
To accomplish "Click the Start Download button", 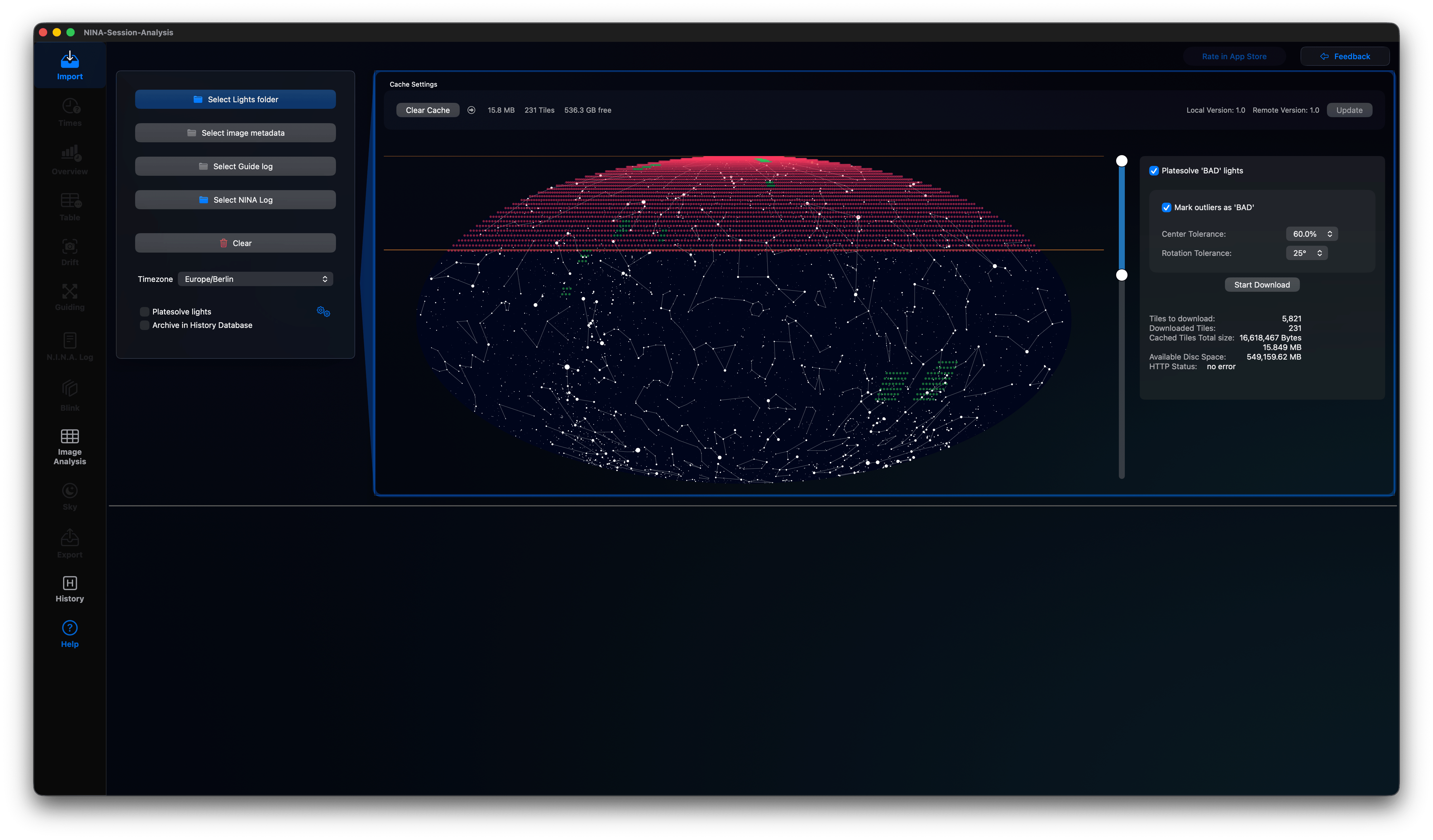I will [1262, 285].
